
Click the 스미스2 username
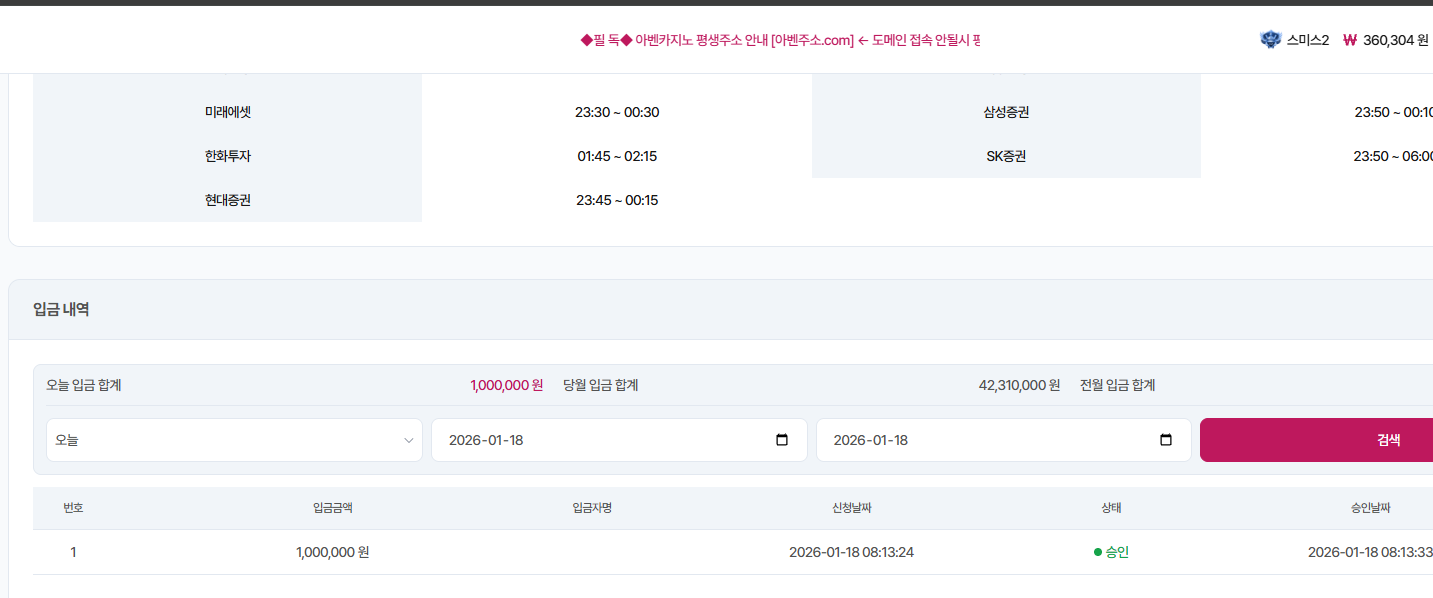pyautogui.click(x=1308, y=40)
